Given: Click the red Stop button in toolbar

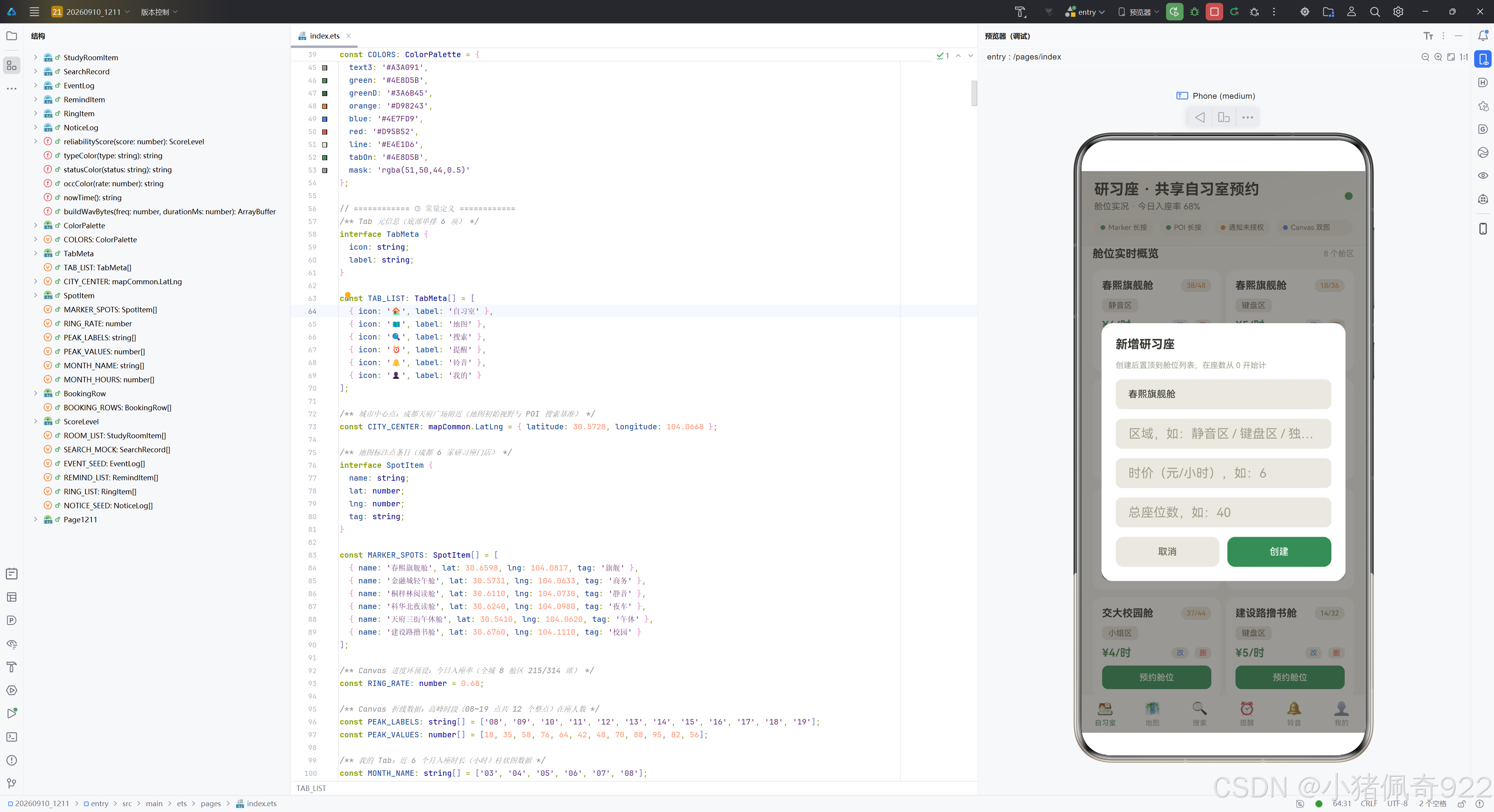Looking at the screenshot, I should 1214,12.
